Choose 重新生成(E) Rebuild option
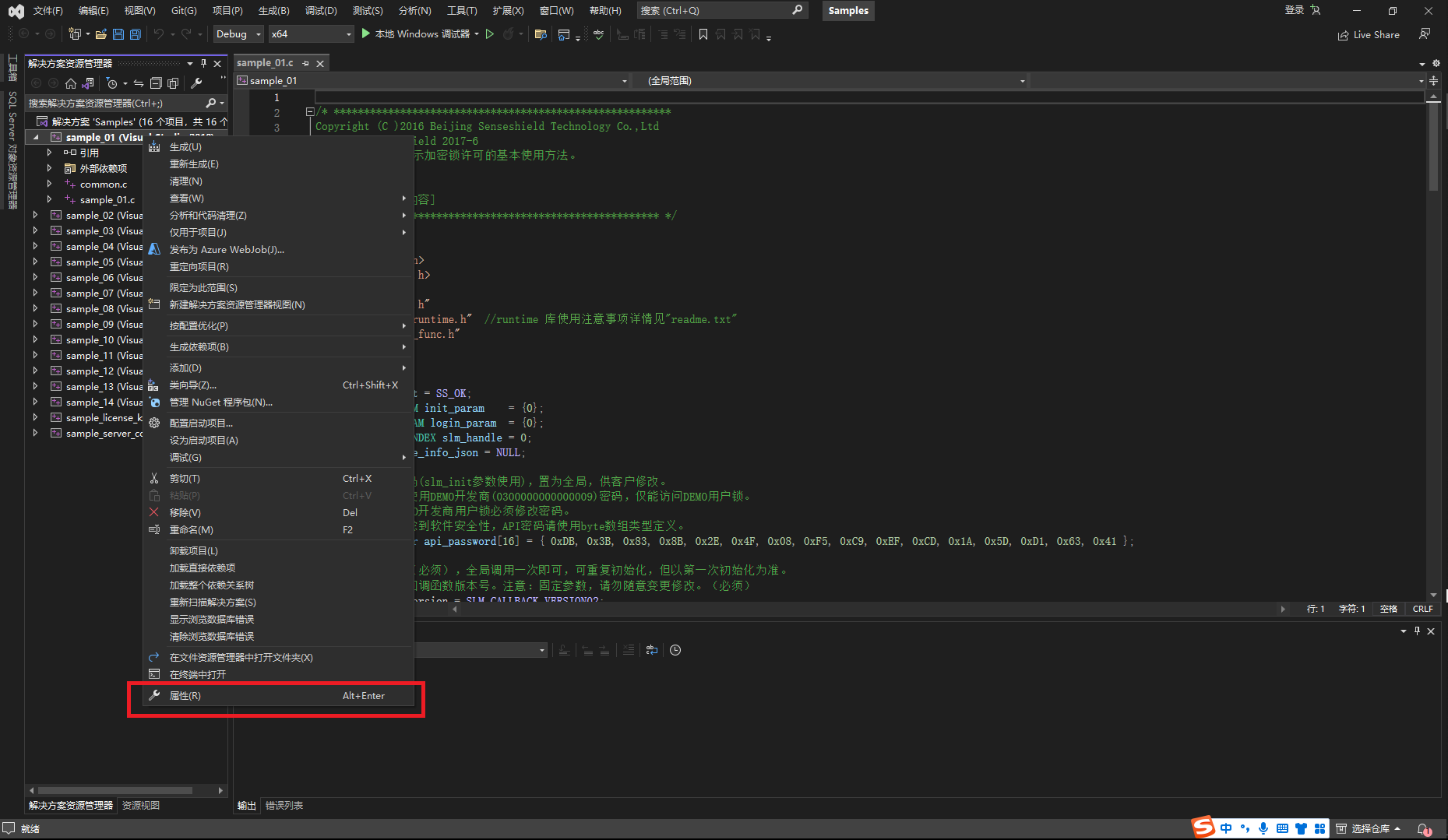This screenshot has width=1448, height=840. 277,163
